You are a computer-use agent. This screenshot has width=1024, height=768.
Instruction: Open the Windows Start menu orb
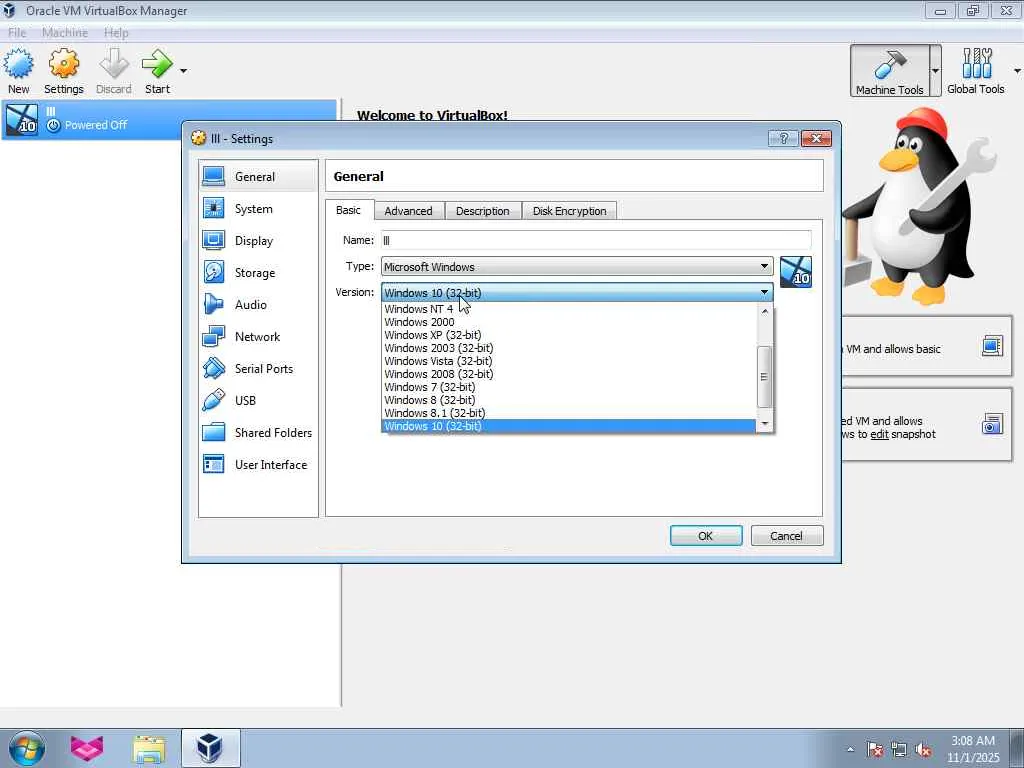click(x=27, y=748)
